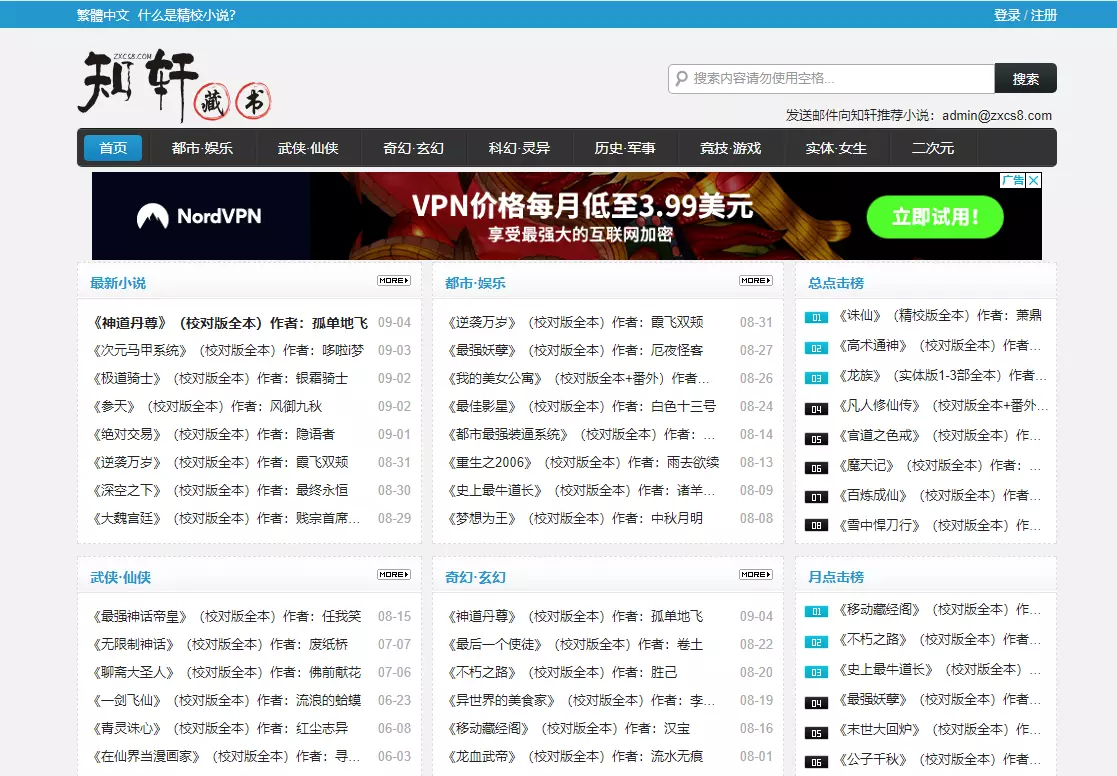Open 《在仙界当漫画家》 novel link
Image resolution: width=1117 pixels, height=776 pixels.
pyautogui.click(x=225, y=756)
